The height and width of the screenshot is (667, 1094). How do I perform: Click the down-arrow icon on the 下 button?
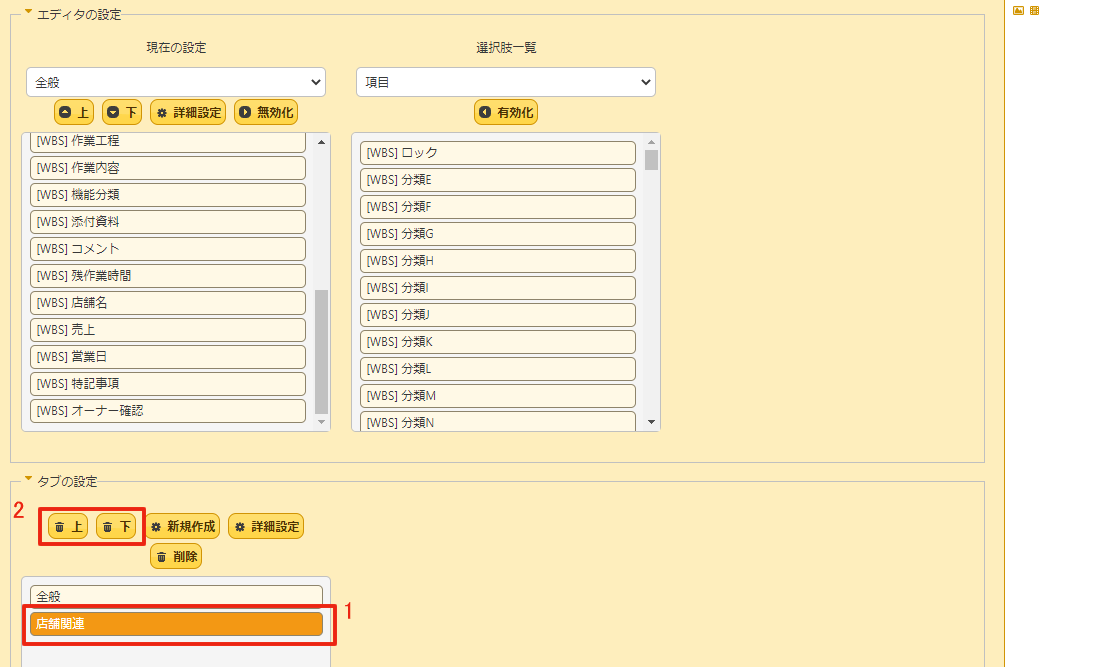click(111, 112)
